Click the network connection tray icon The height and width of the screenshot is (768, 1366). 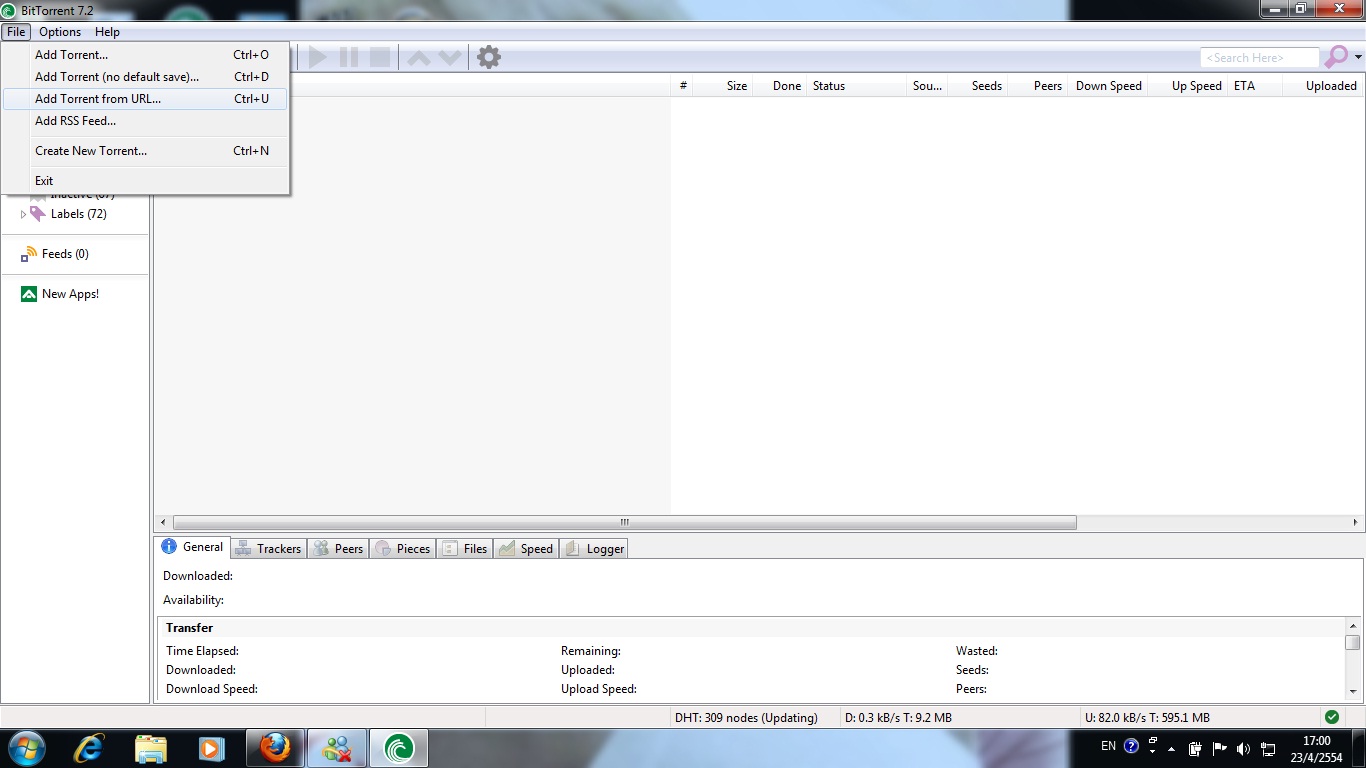1268,748
